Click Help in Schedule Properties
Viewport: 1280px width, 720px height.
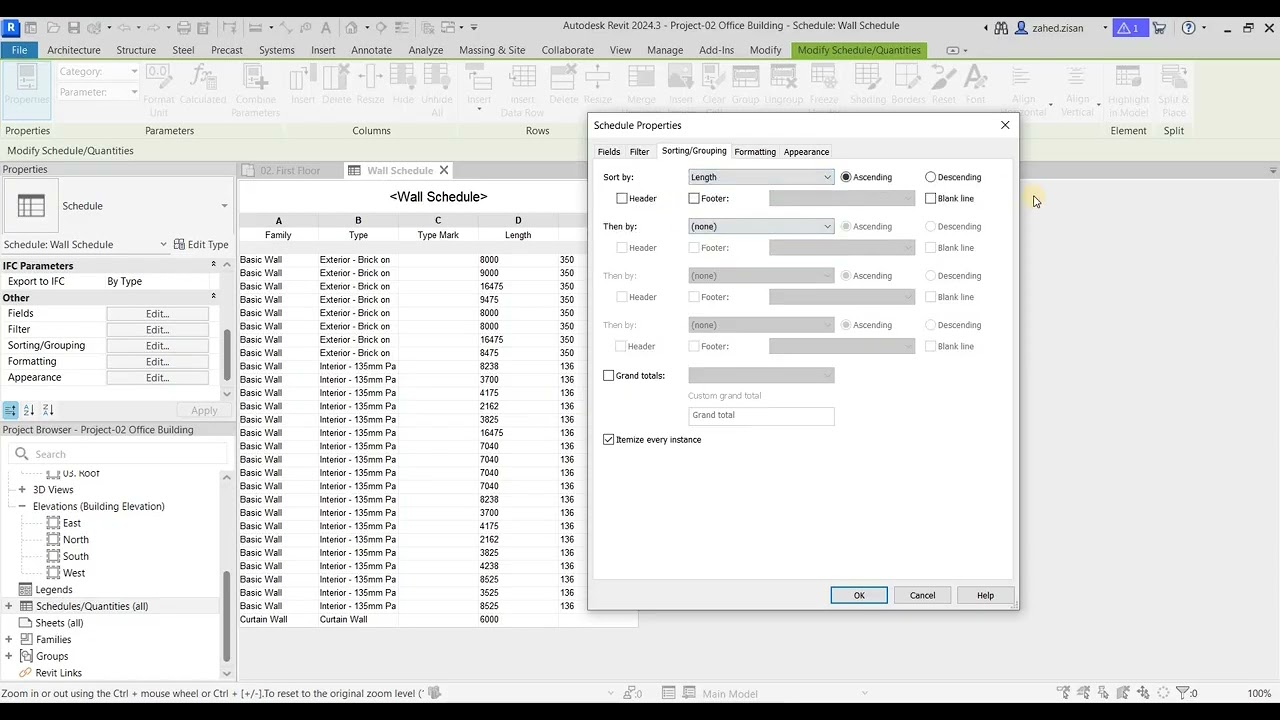(985, 595)
